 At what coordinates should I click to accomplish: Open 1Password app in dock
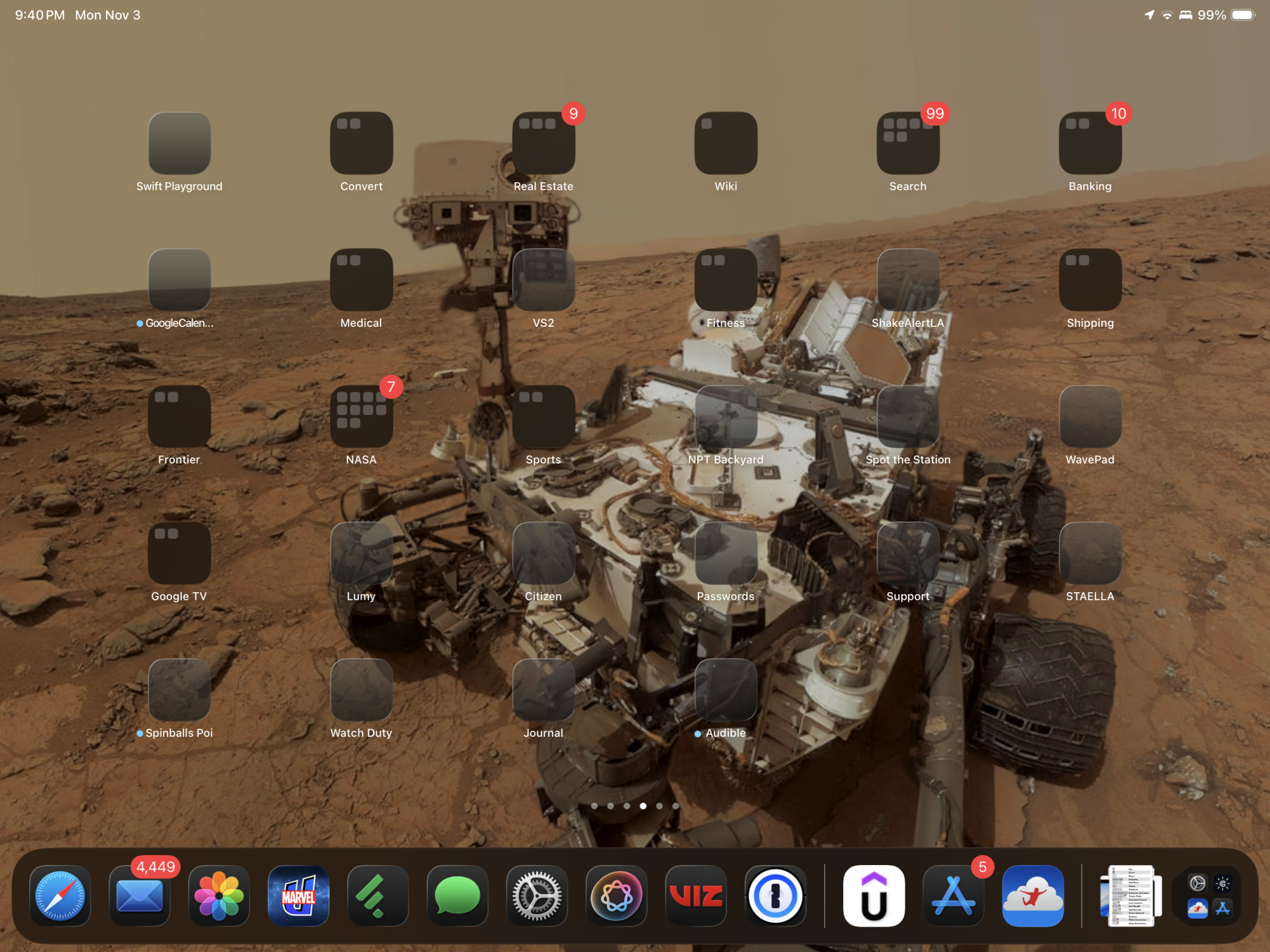(775, 896)
